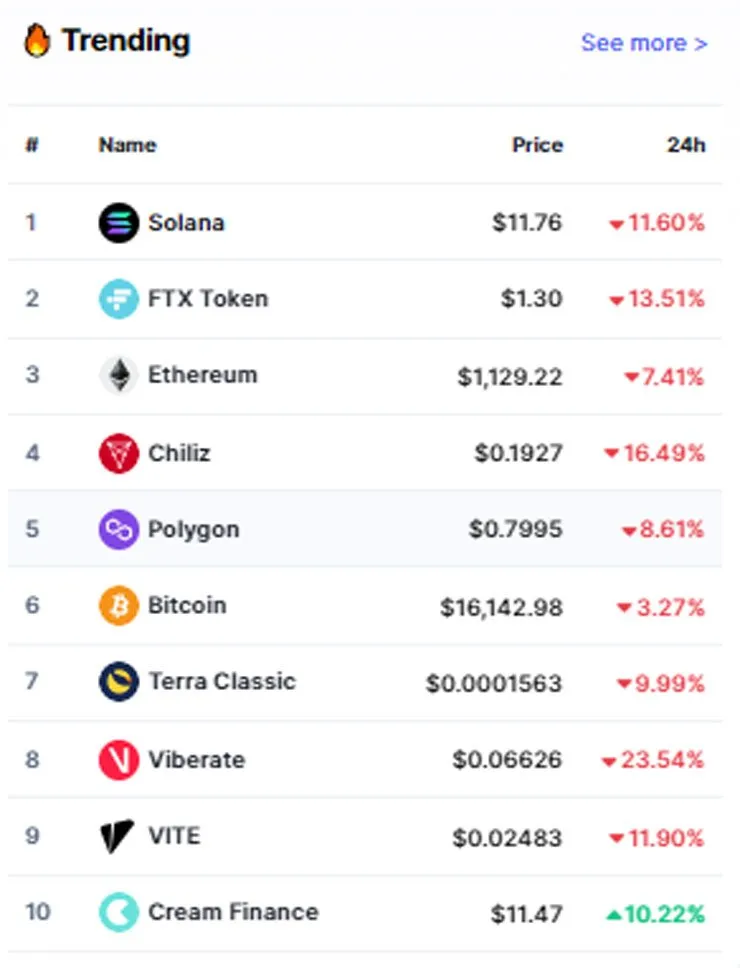Click the Ethereum diamond logo
Screen dimensions: 740x968
[x=118, y=375]
